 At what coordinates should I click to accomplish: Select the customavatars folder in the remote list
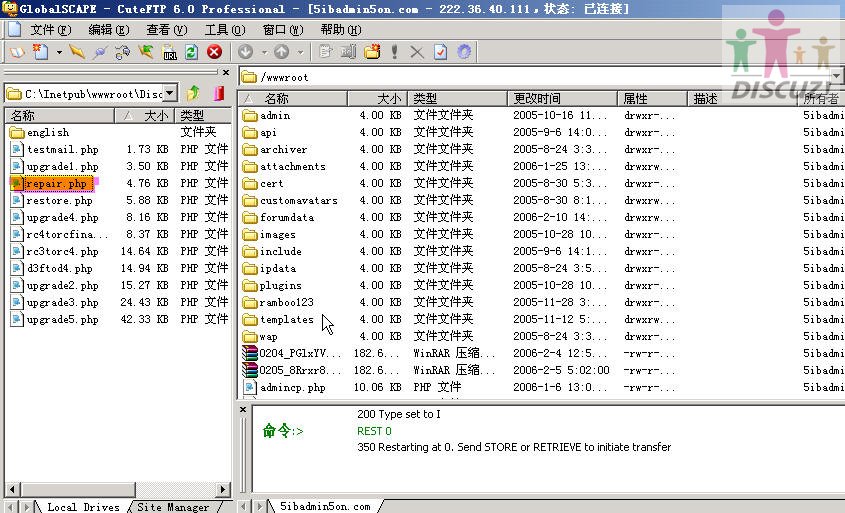pyautogui.click(x=299, y=200)
